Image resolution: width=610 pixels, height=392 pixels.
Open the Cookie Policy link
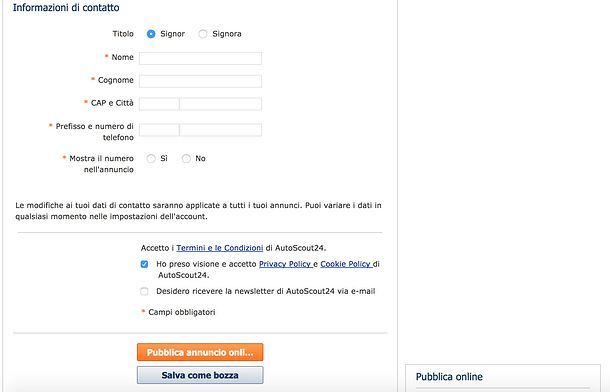click(346, 264)
